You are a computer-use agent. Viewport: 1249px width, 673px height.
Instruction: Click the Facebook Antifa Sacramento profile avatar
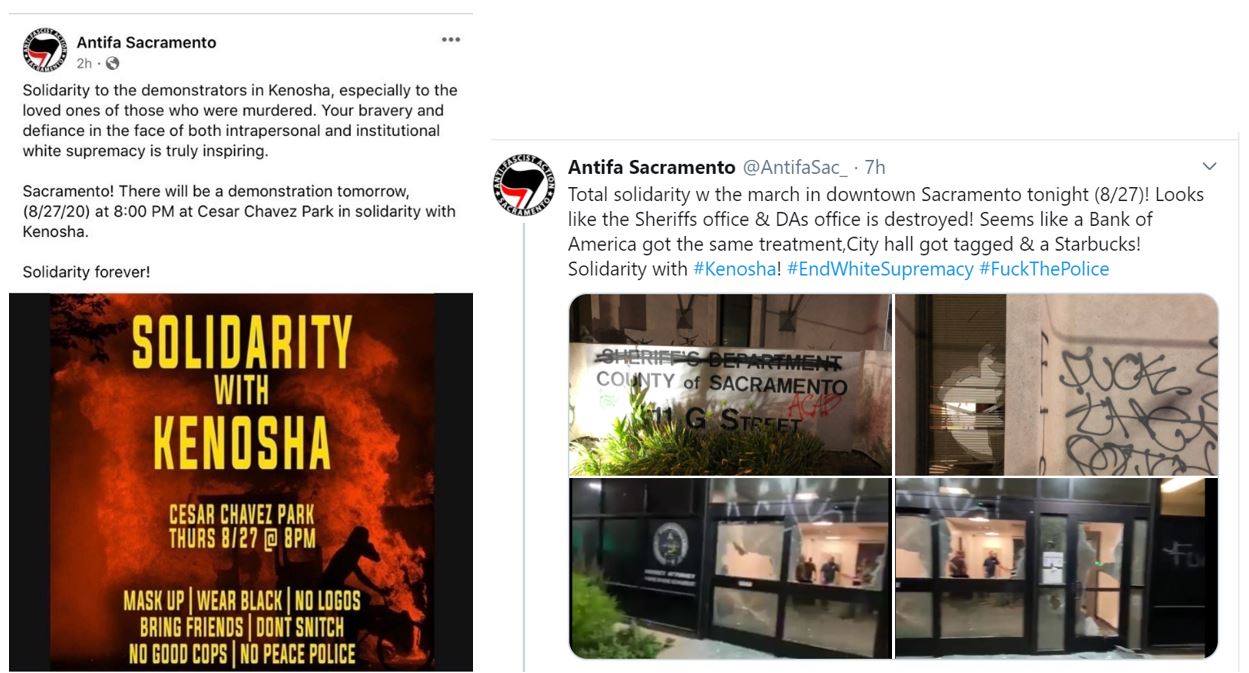[44, 51]
